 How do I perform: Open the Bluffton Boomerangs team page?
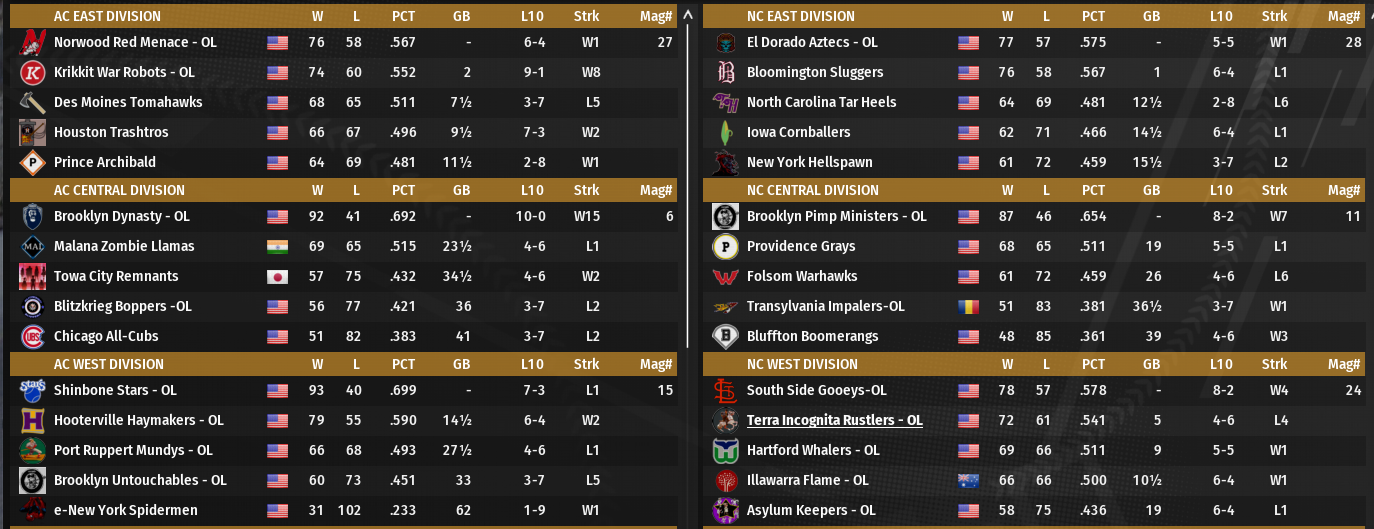812,336
